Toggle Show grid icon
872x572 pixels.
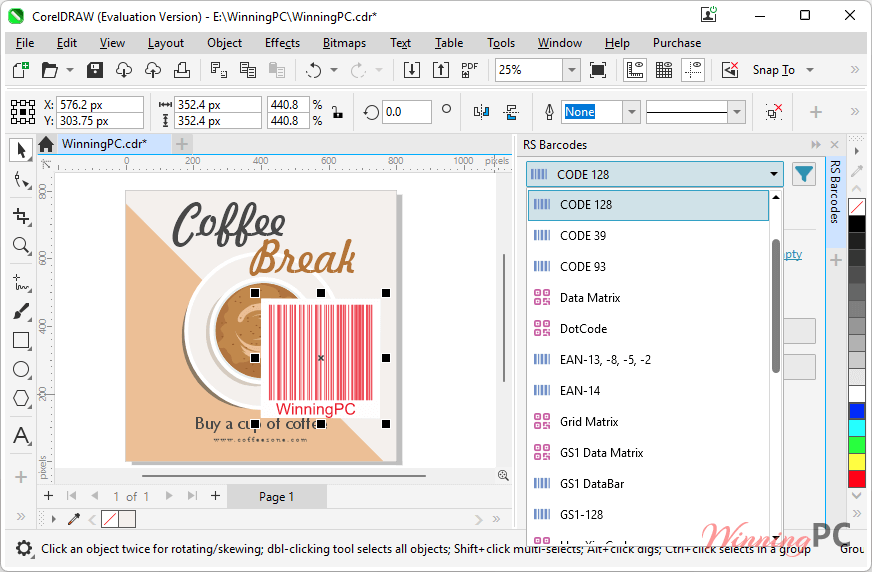[664, 70]
